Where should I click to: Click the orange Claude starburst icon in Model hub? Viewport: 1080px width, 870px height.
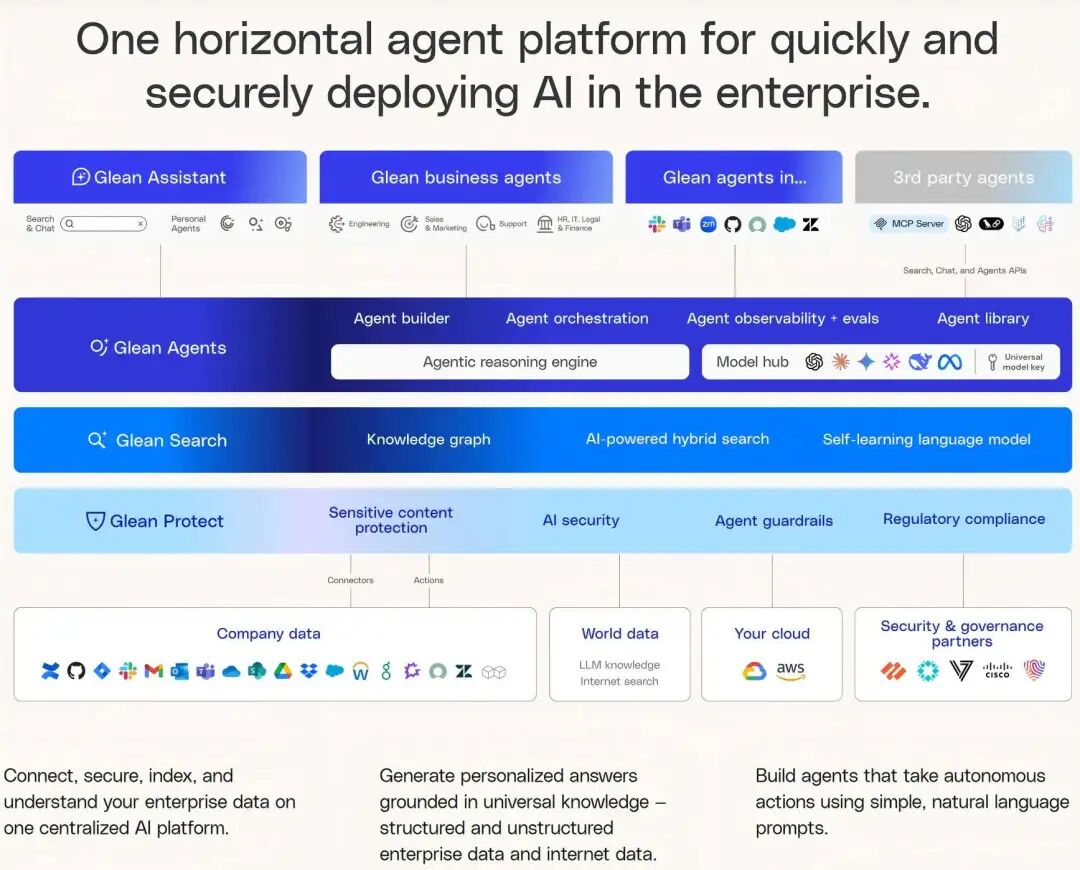[840, 362]
